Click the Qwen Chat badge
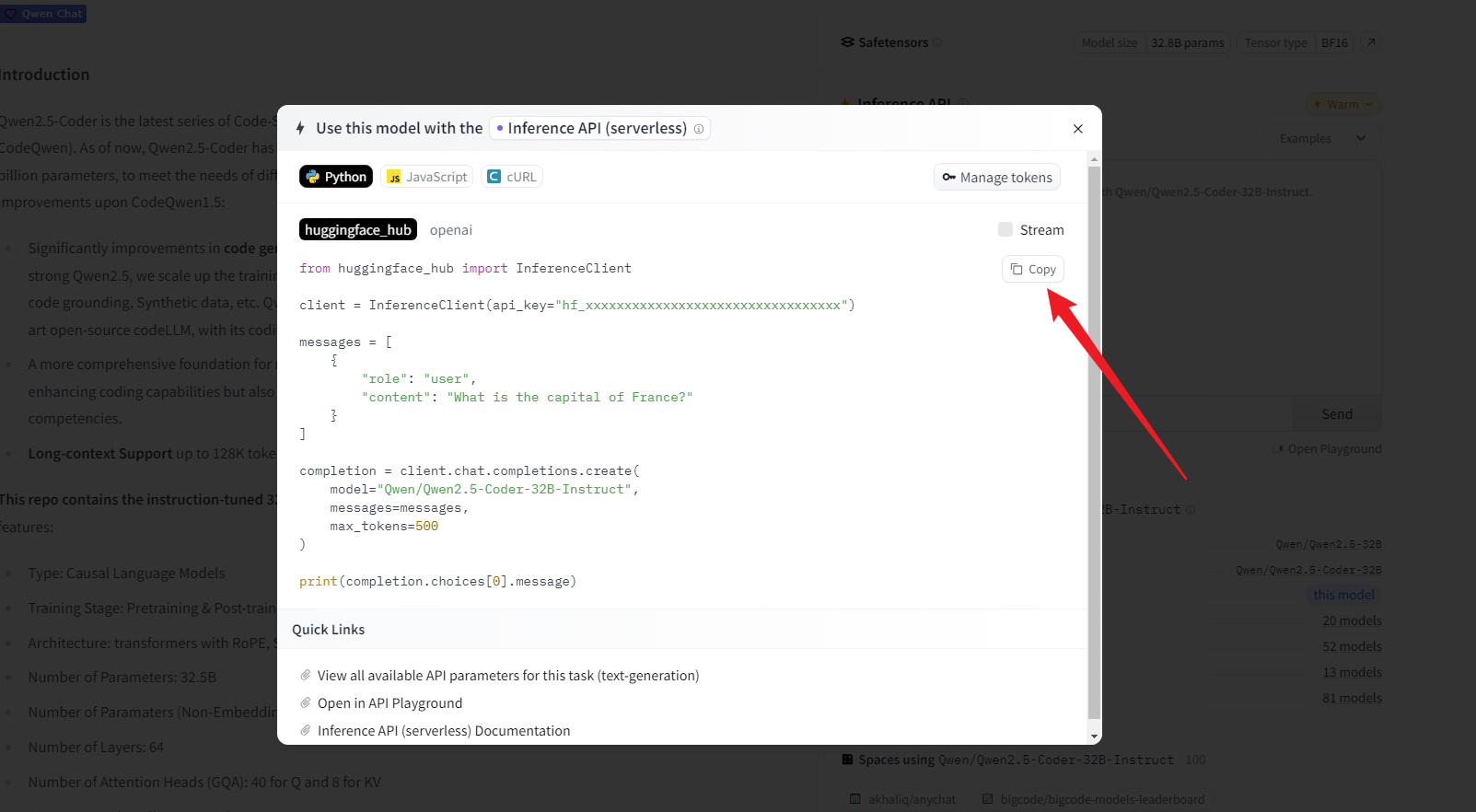1476x812 pixels. (43, 14)
